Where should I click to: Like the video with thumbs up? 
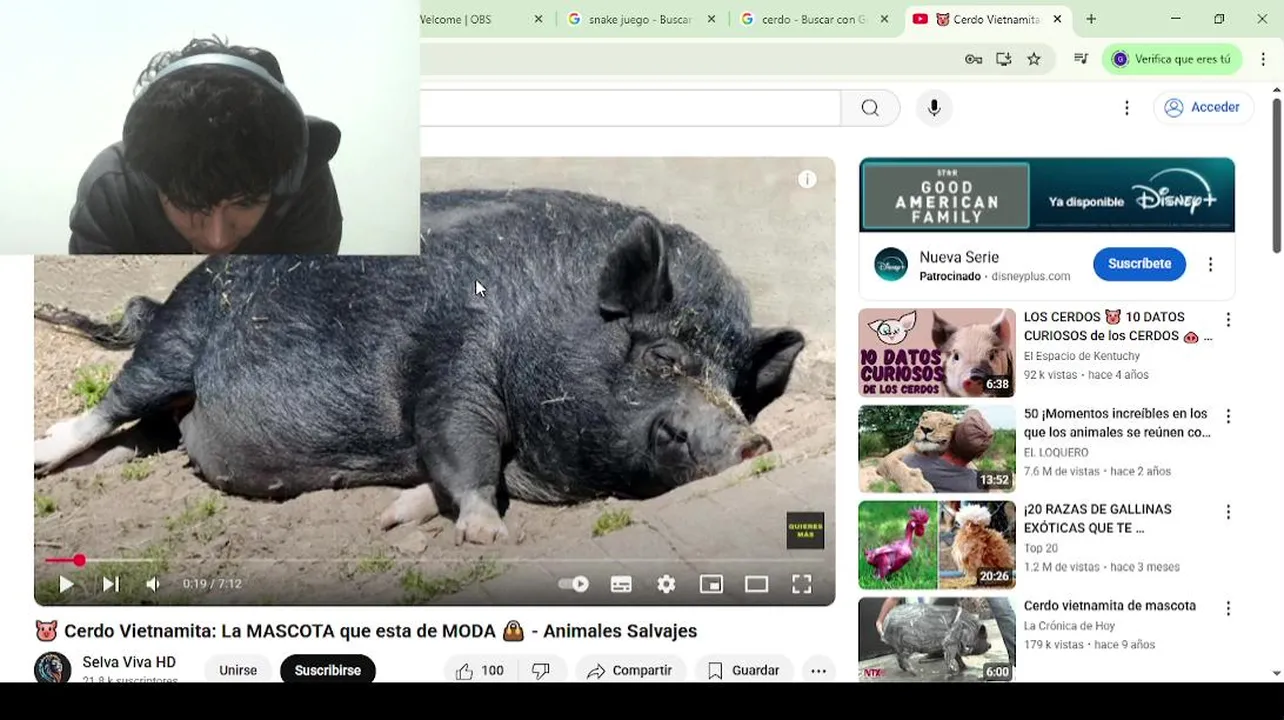[480, 671]
